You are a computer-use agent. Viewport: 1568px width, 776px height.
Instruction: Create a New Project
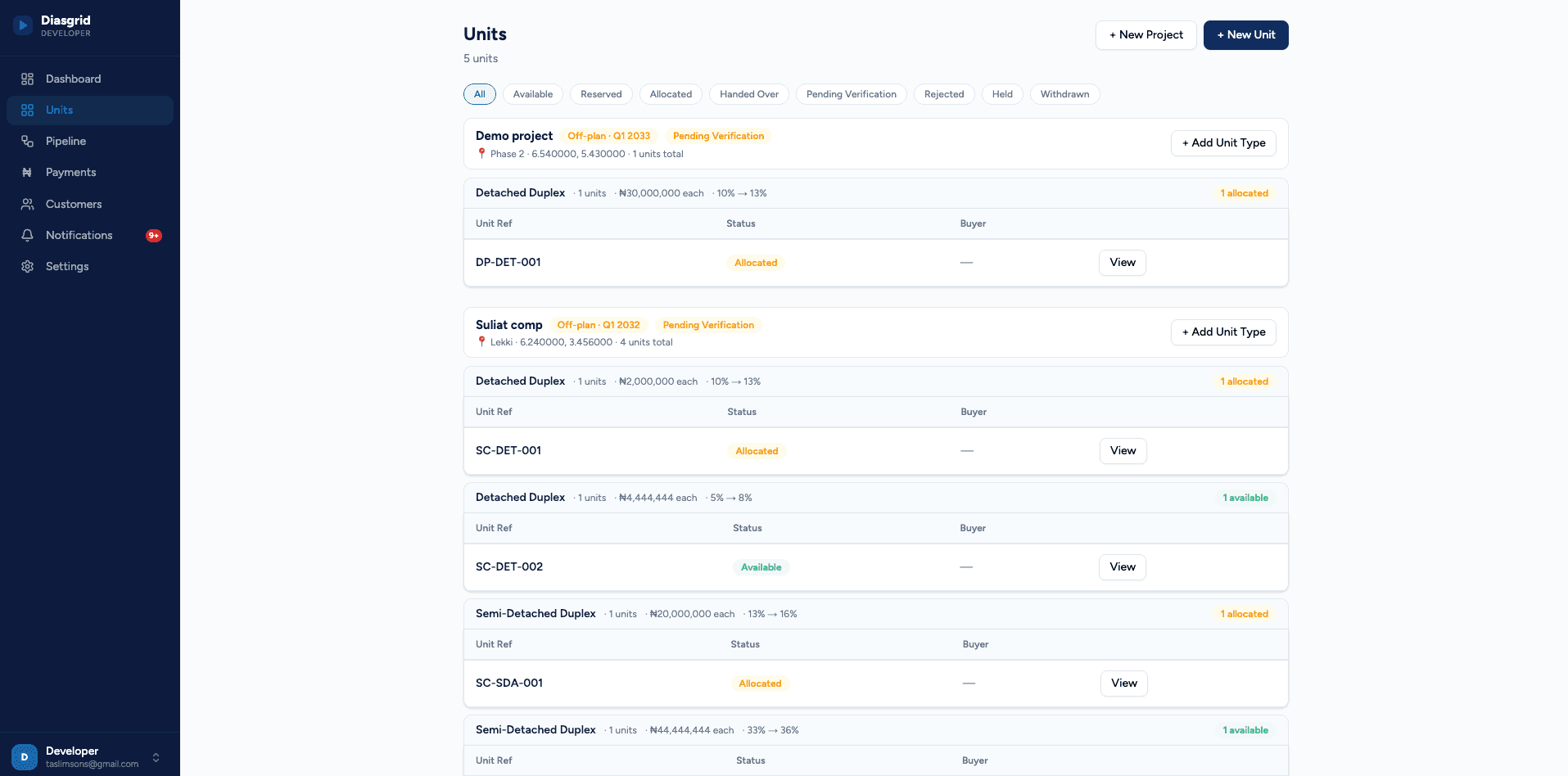[1145, 35]
